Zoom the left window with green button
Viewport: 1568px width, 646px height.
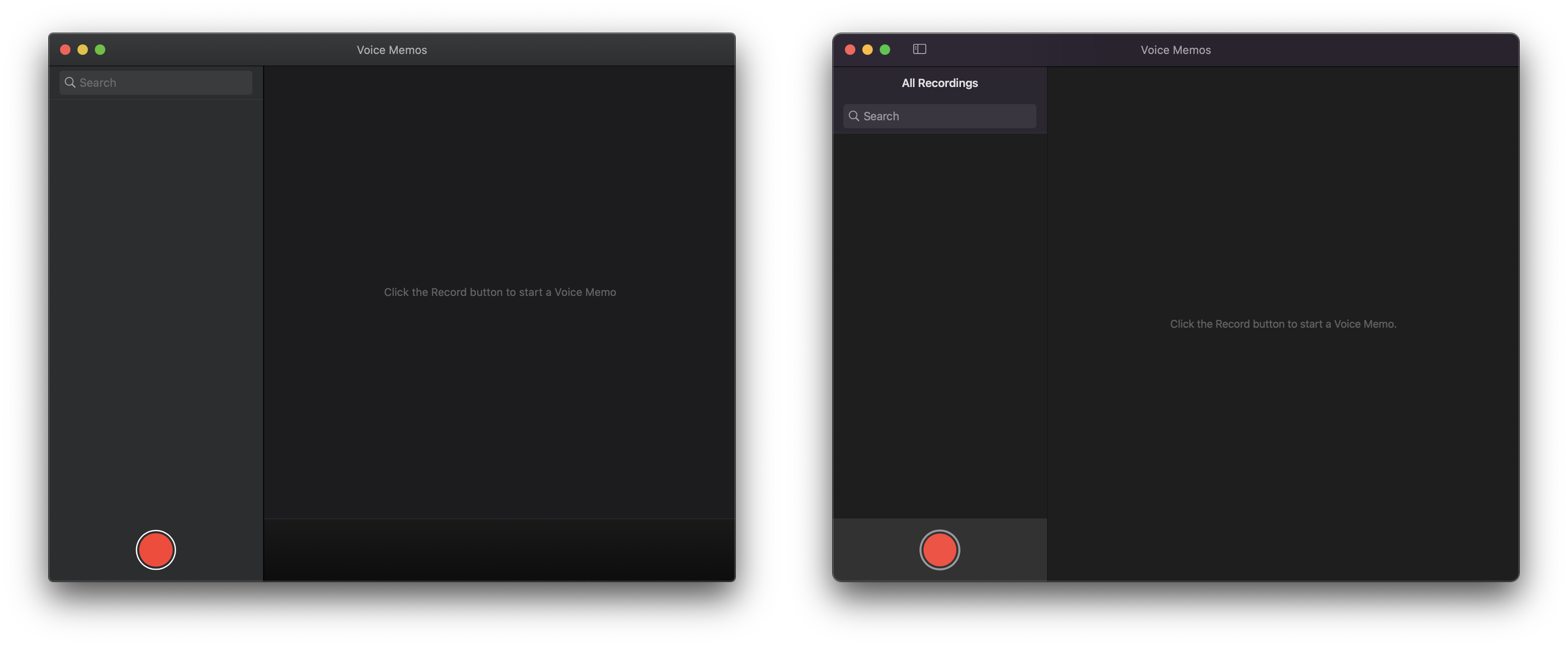tap(101, 49)
